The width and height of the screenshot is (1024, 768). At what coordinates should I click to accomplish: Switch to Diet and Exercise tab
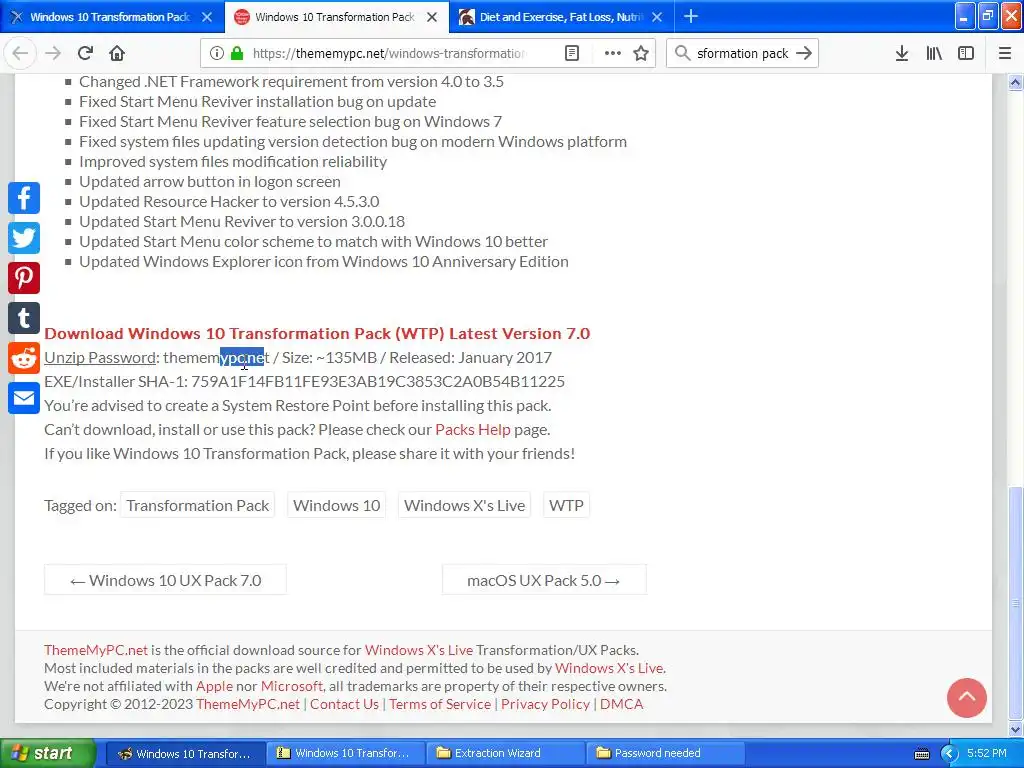[561, 17]
